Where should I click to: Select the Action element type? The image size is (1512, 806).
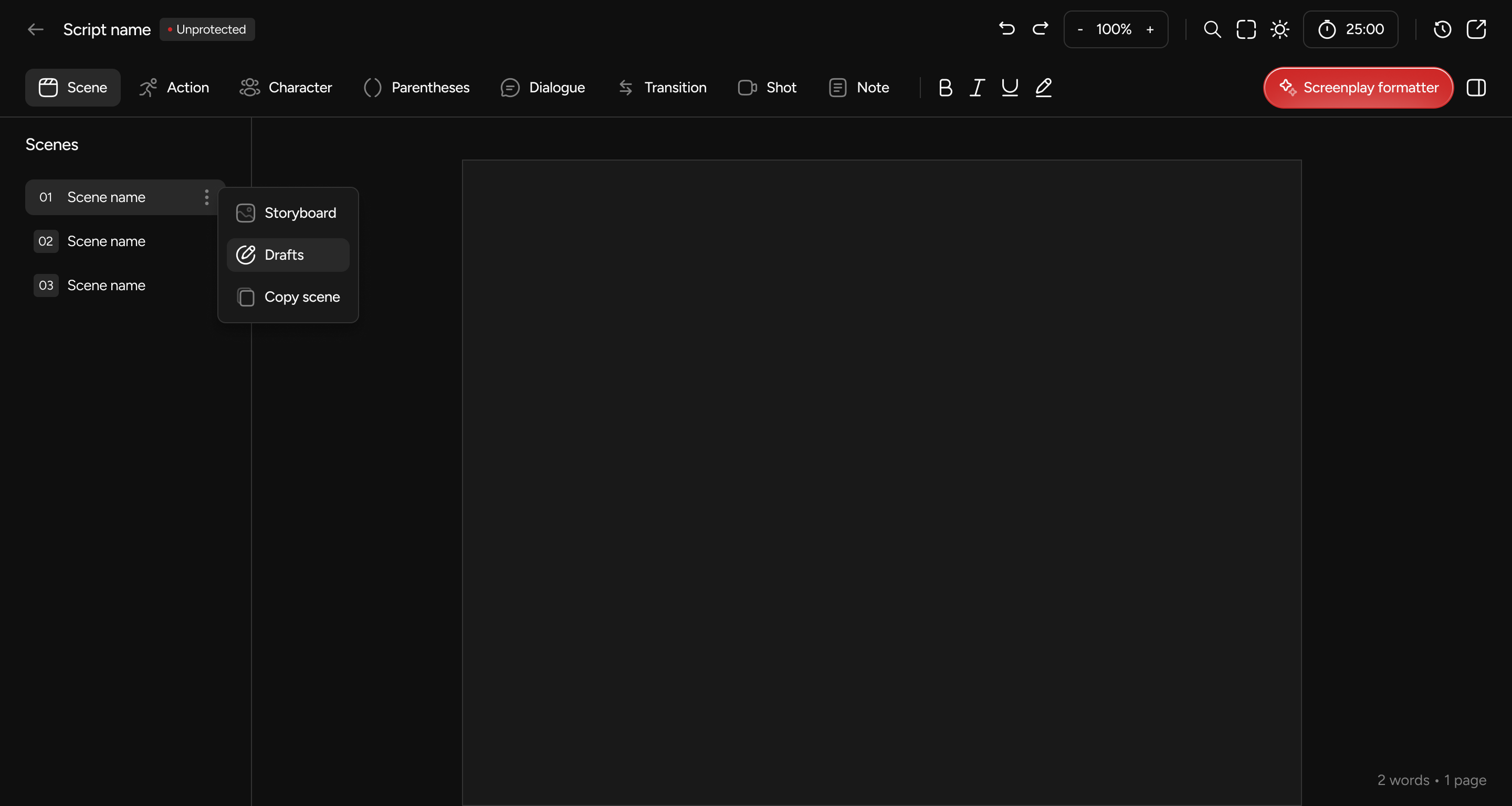click(x=174, y=88)
